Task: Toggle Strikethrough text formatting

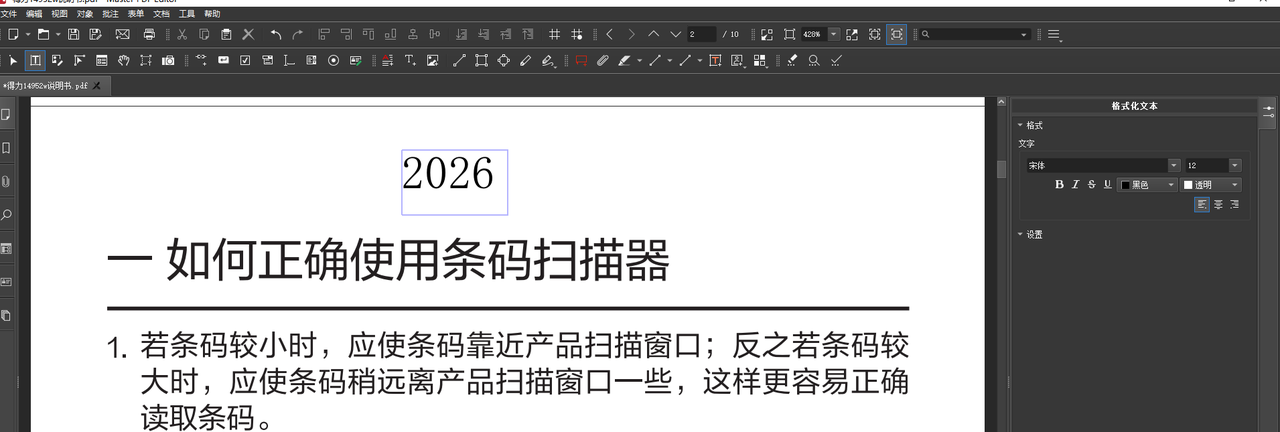Action: [1092, 184]
